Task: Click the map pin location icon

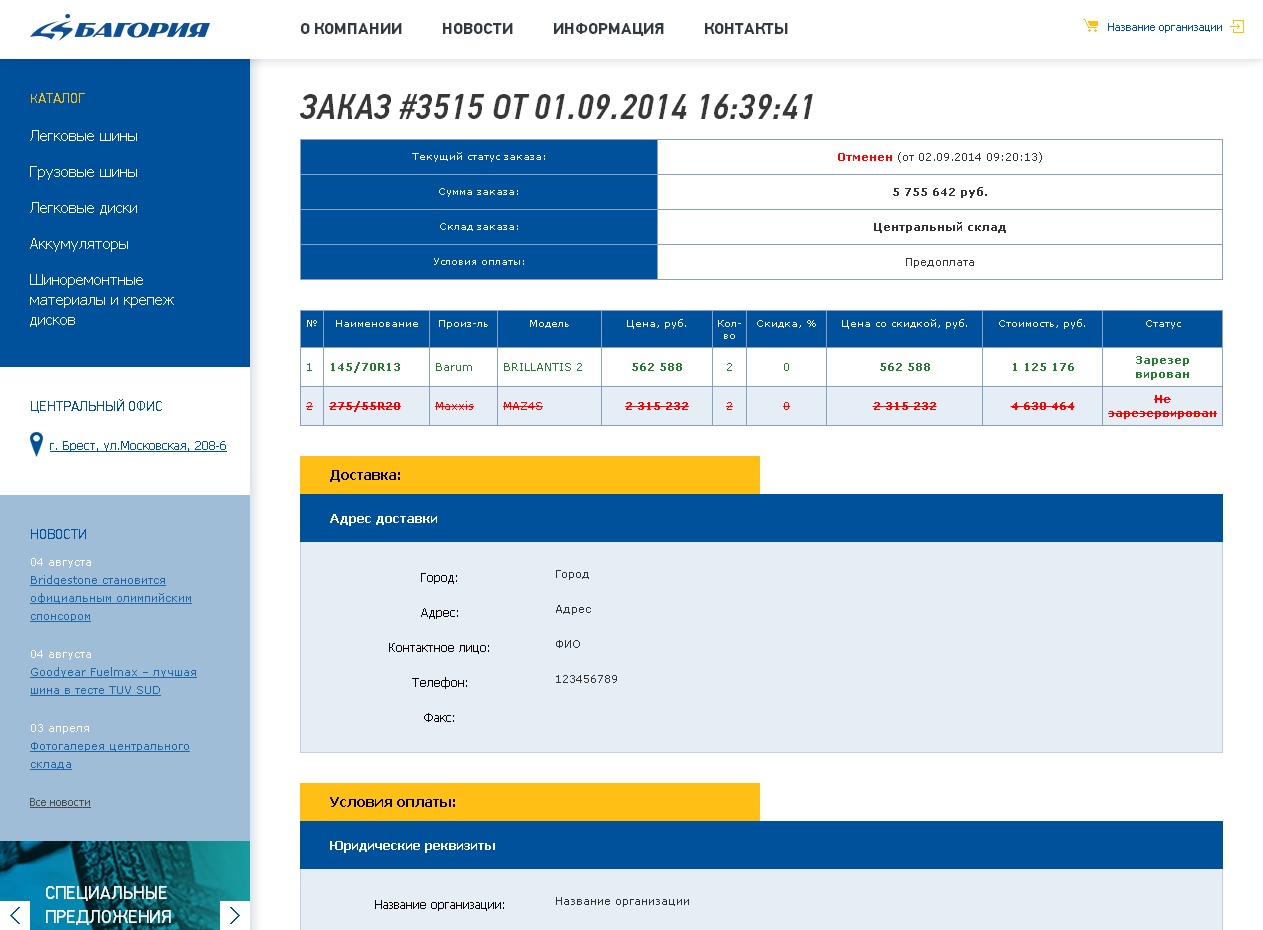Action: [x=37, y=444]
